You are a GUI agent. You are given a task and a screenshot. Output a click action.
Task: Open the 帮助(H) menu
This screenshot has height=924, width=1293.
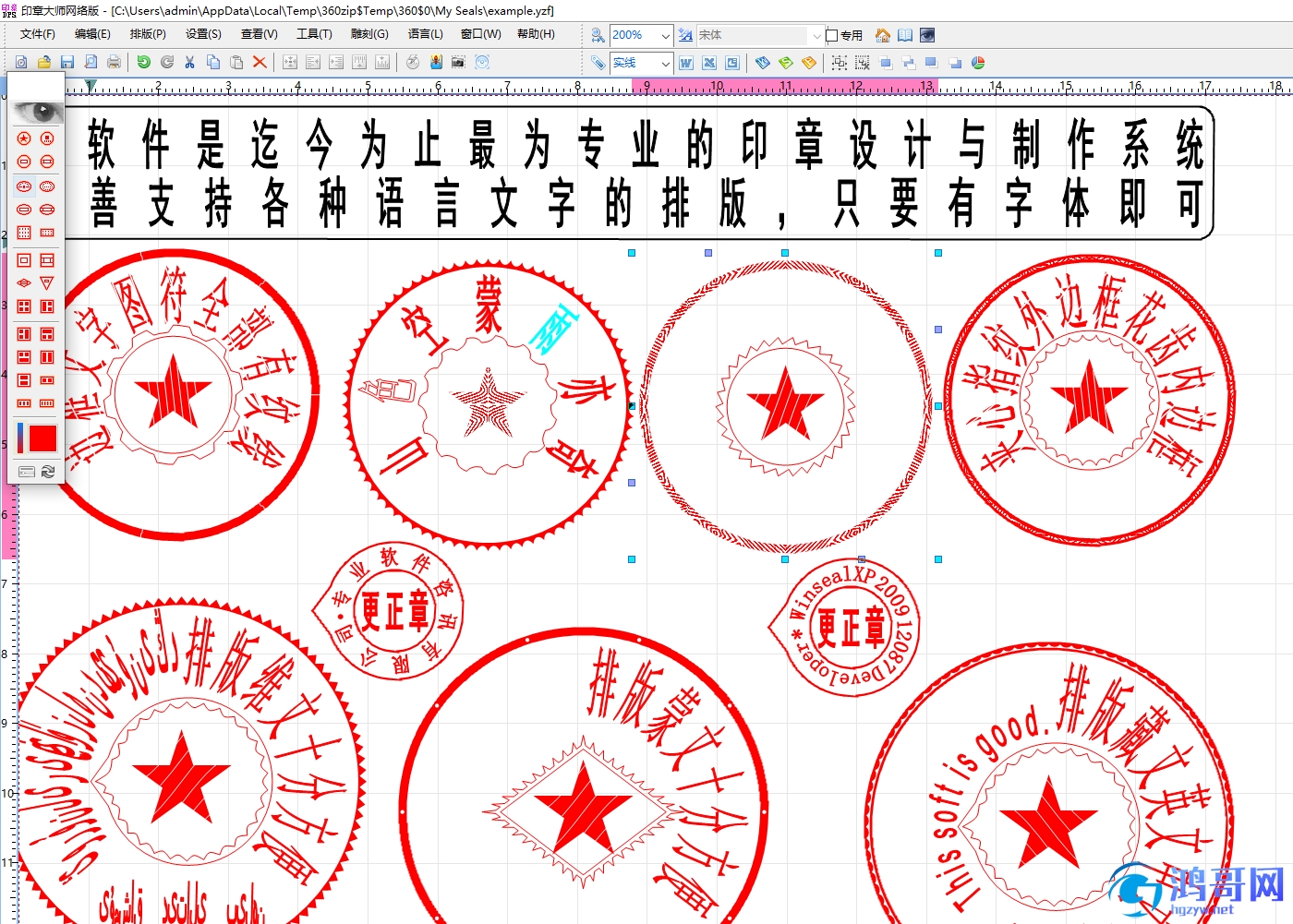click(x=536, y=34)
